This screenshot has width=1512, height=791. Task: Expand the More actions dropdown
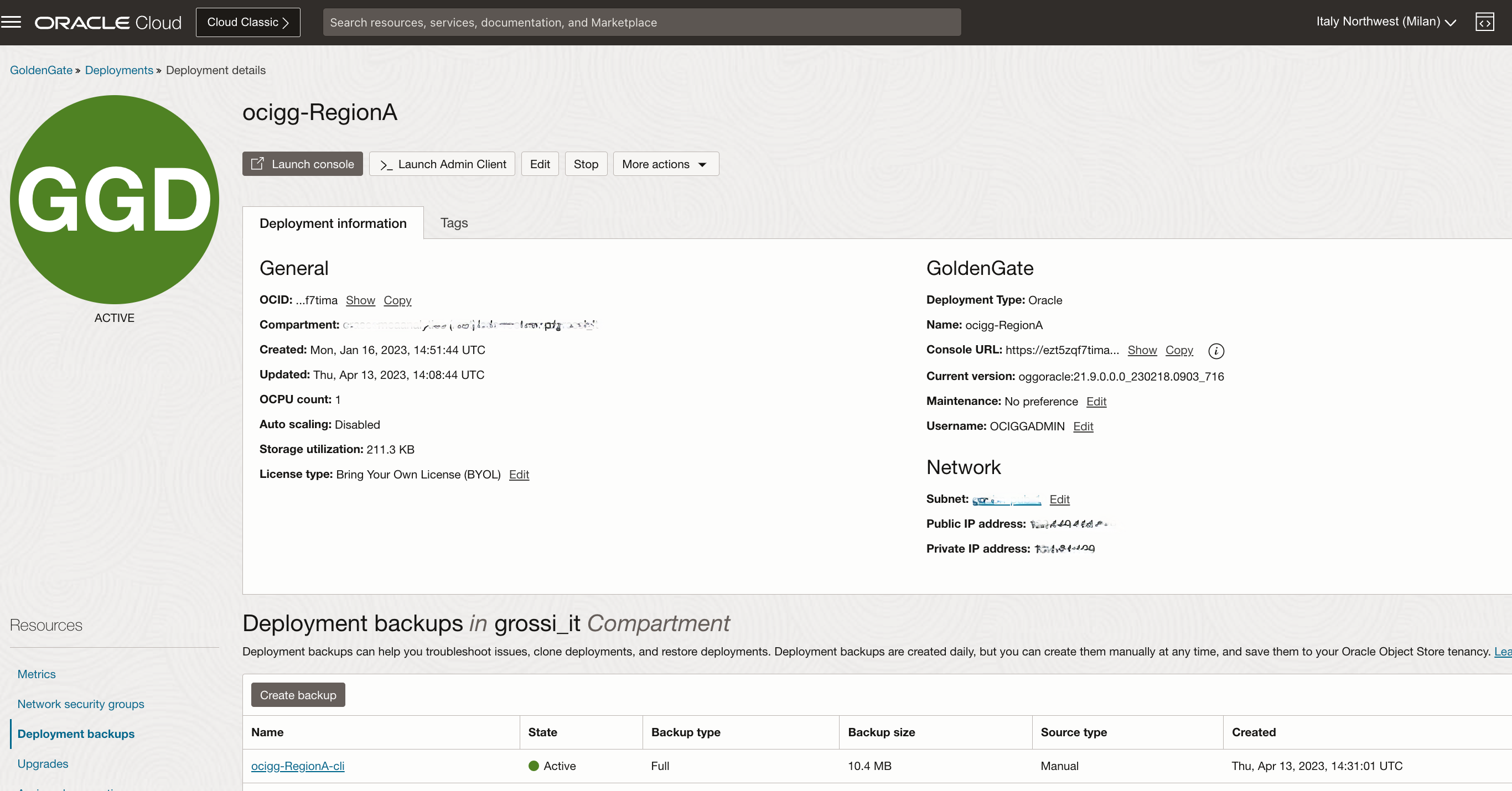[666, 164]
